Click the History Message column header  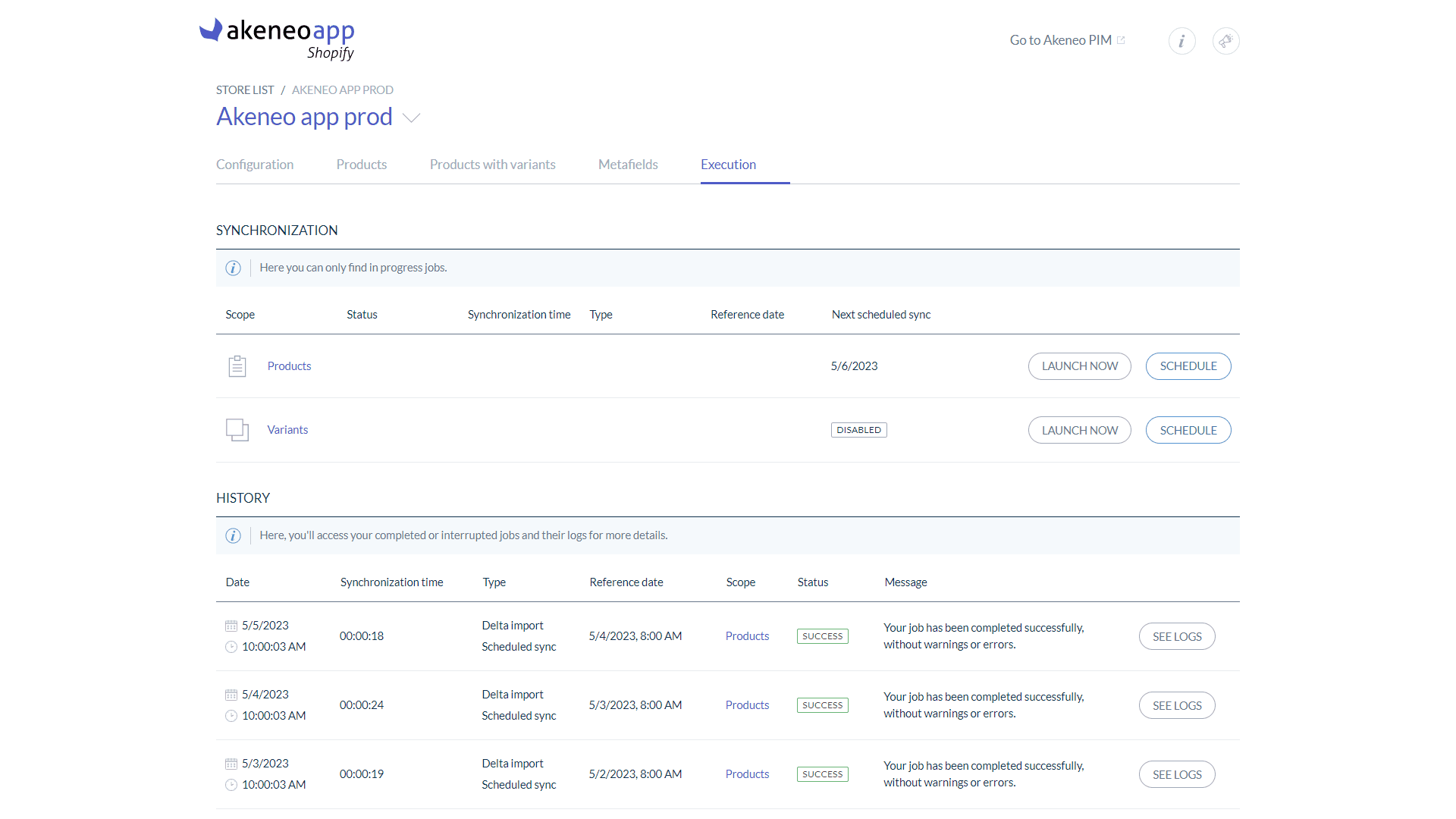click(905, 582)
